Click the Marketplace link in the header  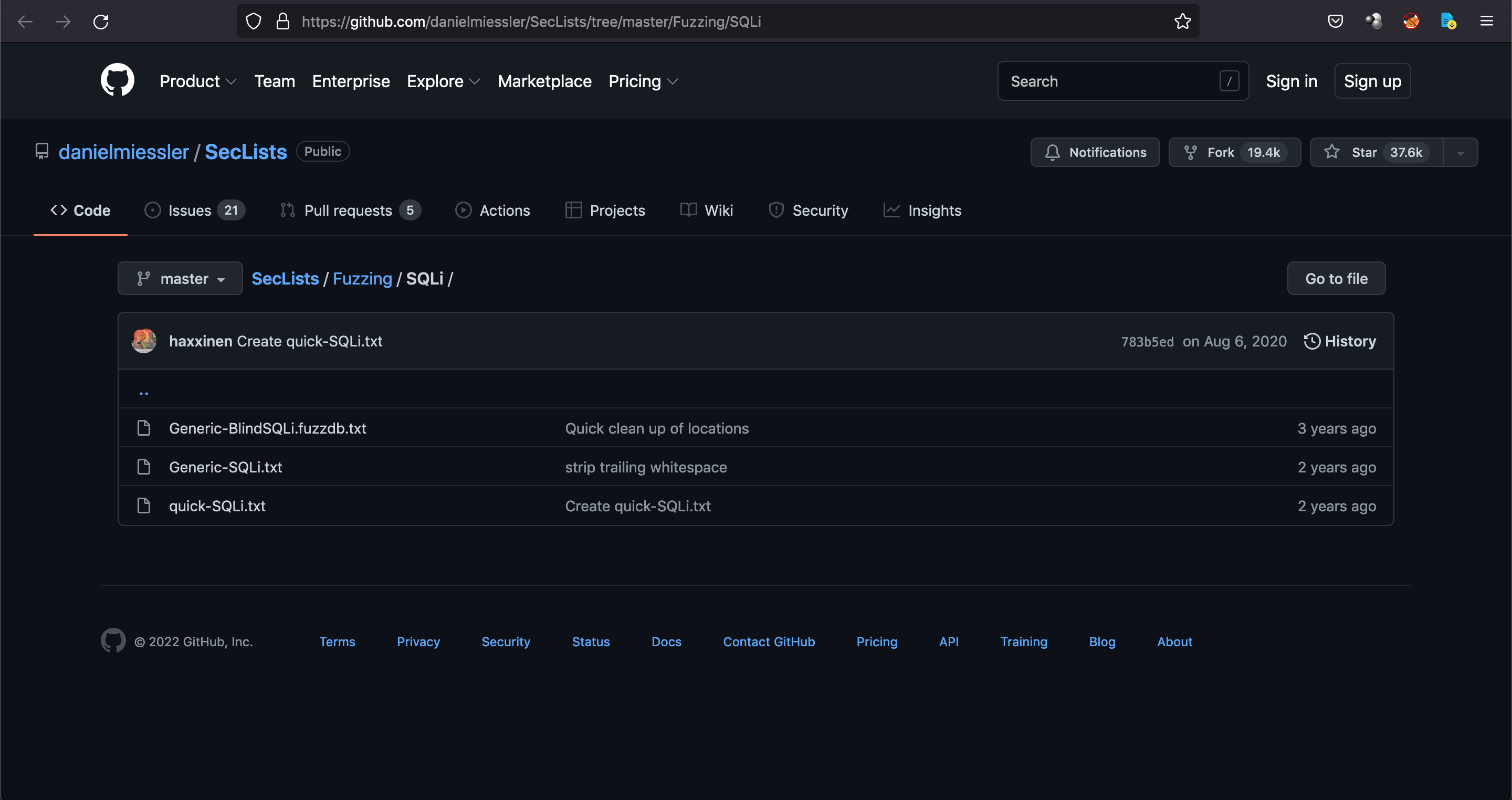(545, 81)
